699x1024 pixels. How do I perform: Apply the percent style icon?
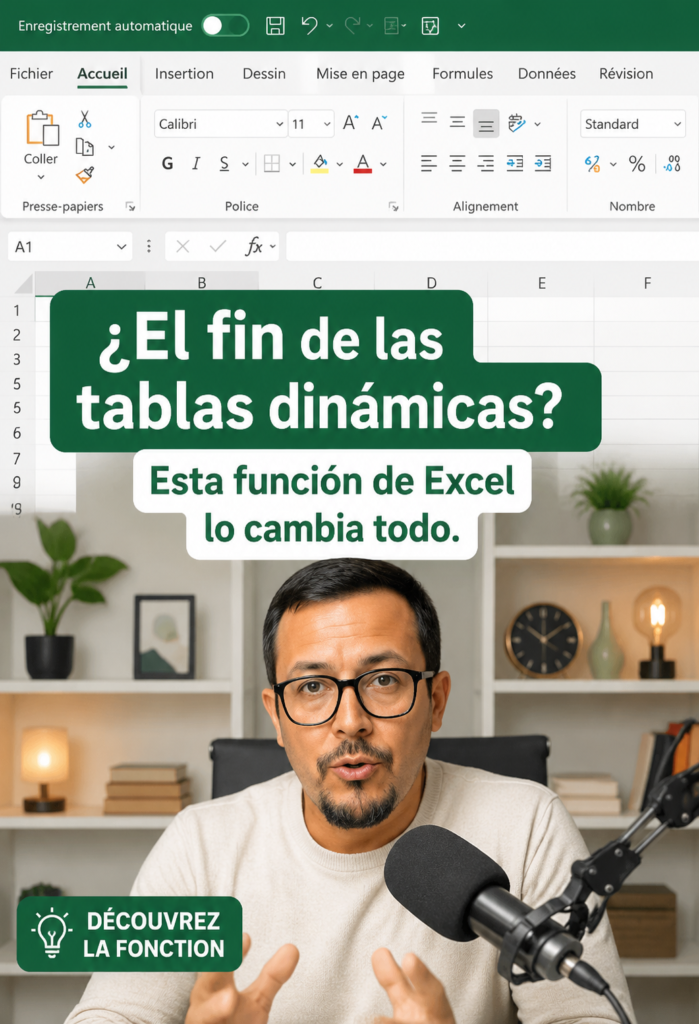click(x=637, y=164)
